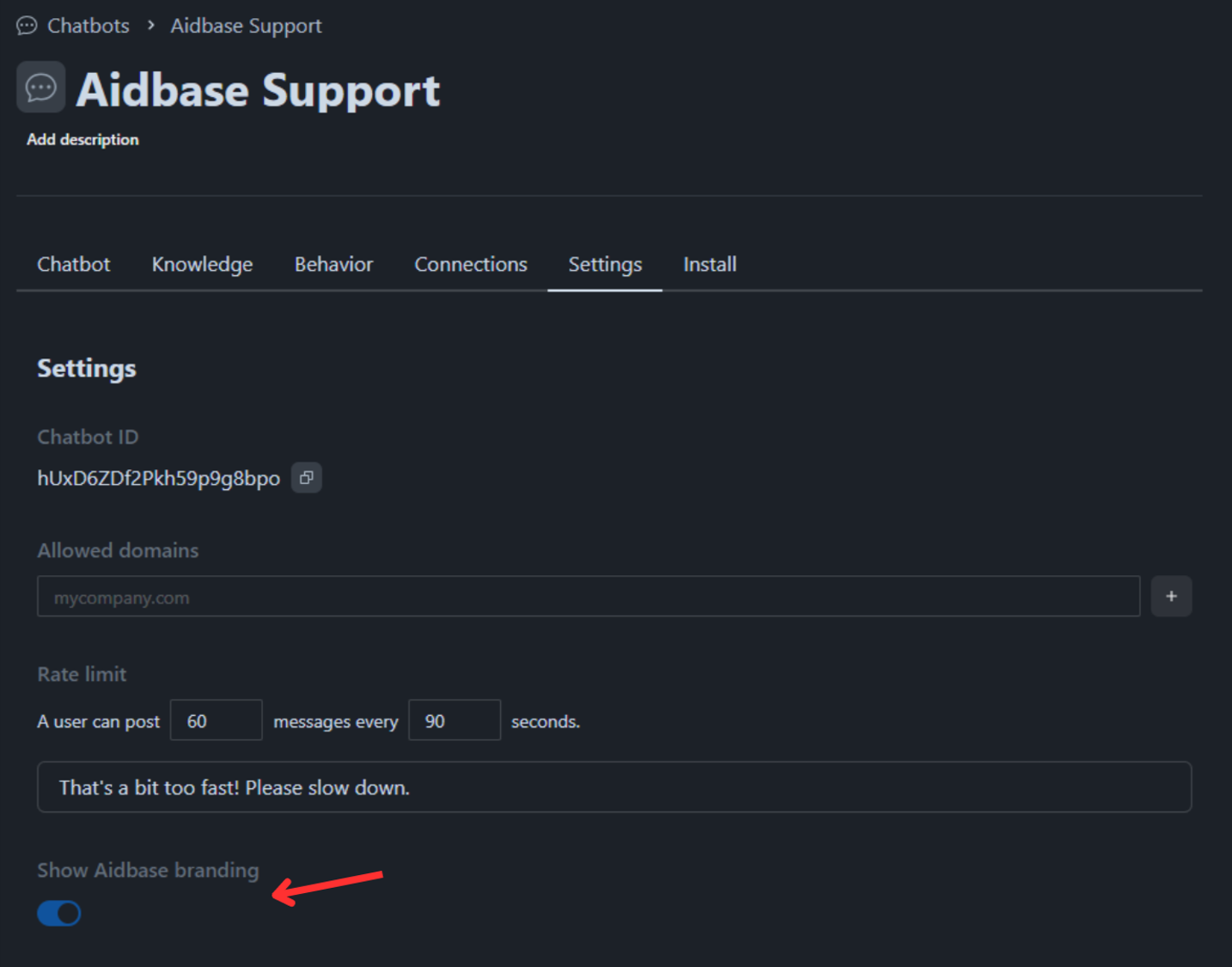Disable Show Aidbase branding
This screenshot has width=1232, height=967.
(58, 913)
